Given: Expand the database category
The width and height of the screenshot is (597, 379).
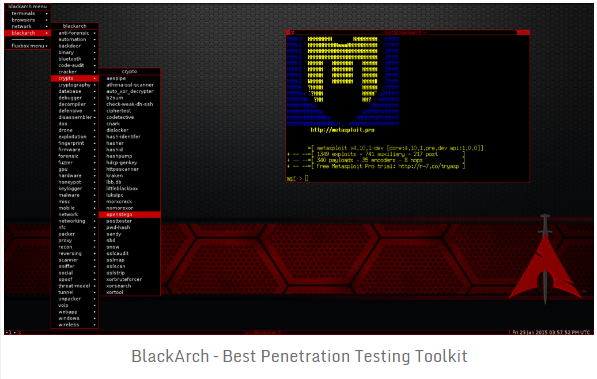Looking at the screenshot, I should [75, 91].
